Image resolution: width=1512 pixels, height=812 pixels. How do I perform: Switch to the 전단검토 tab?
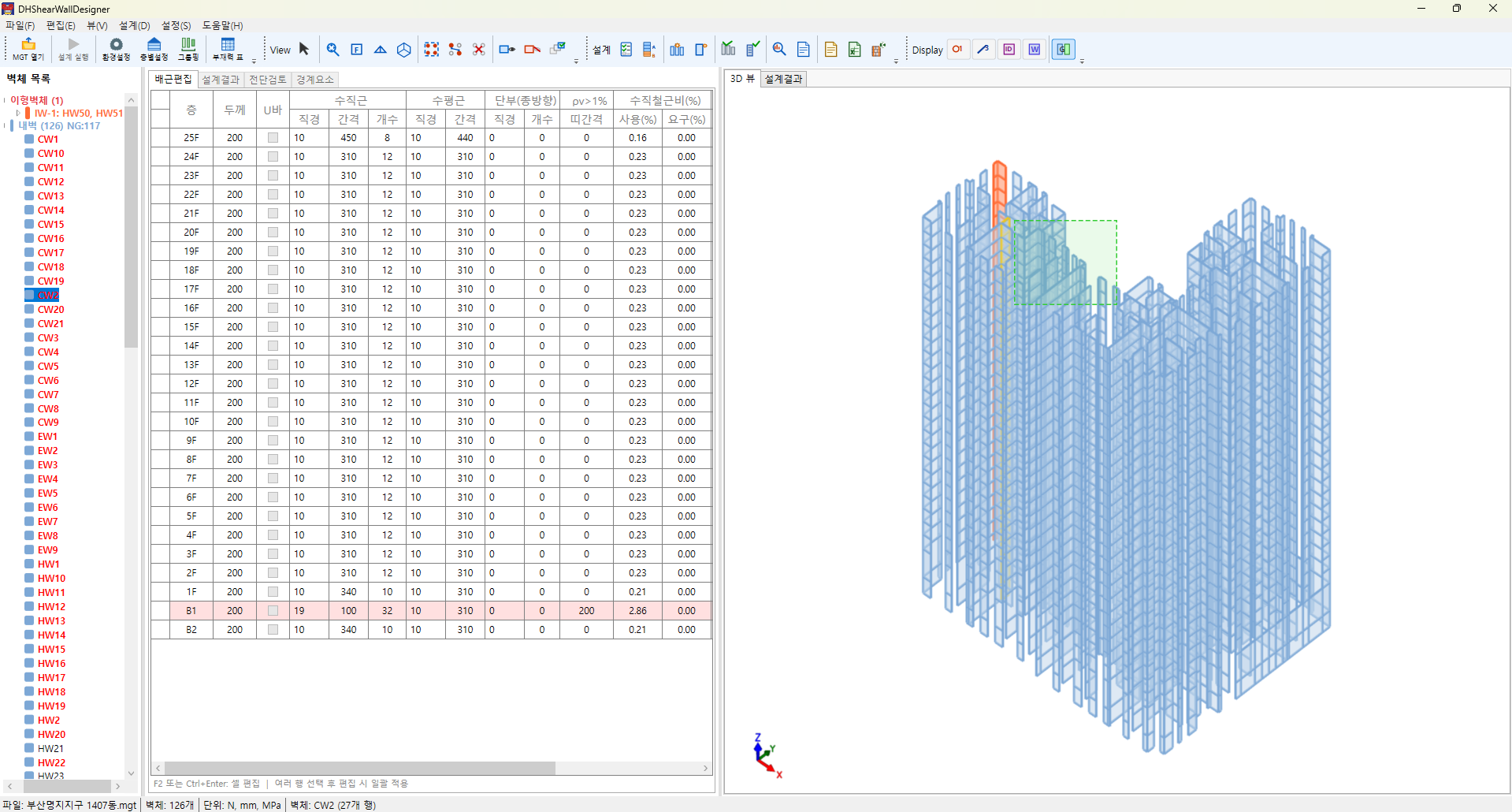coord(268,80)
